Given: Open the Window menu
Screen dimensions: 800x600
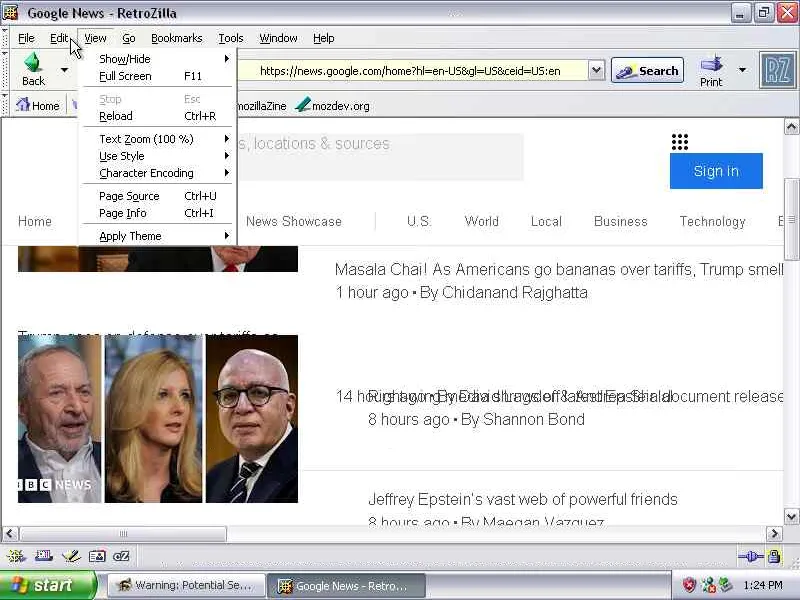Looking at the screenshot, I should click(278, 38).
